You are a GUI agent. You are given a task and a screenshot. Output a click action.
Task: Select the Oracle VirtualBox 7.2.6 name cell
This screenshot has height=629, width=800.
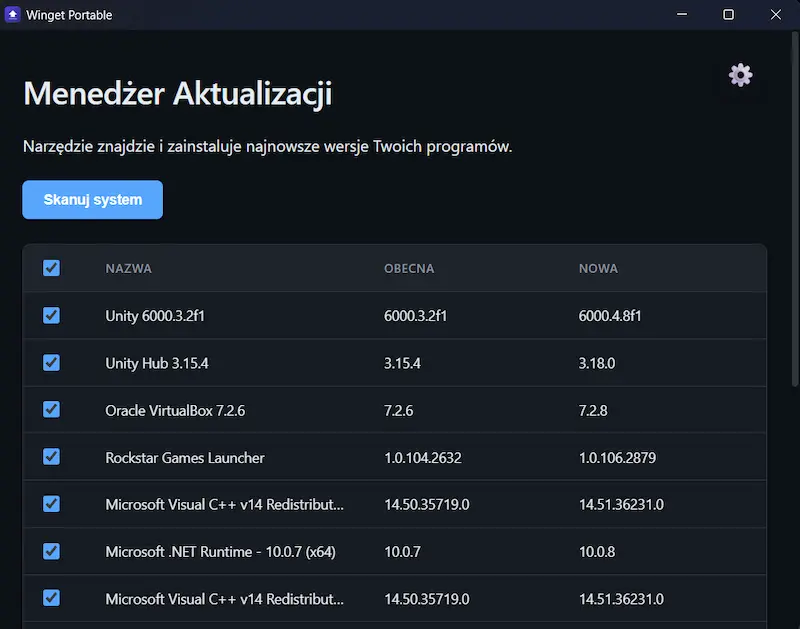pos(175,411)
